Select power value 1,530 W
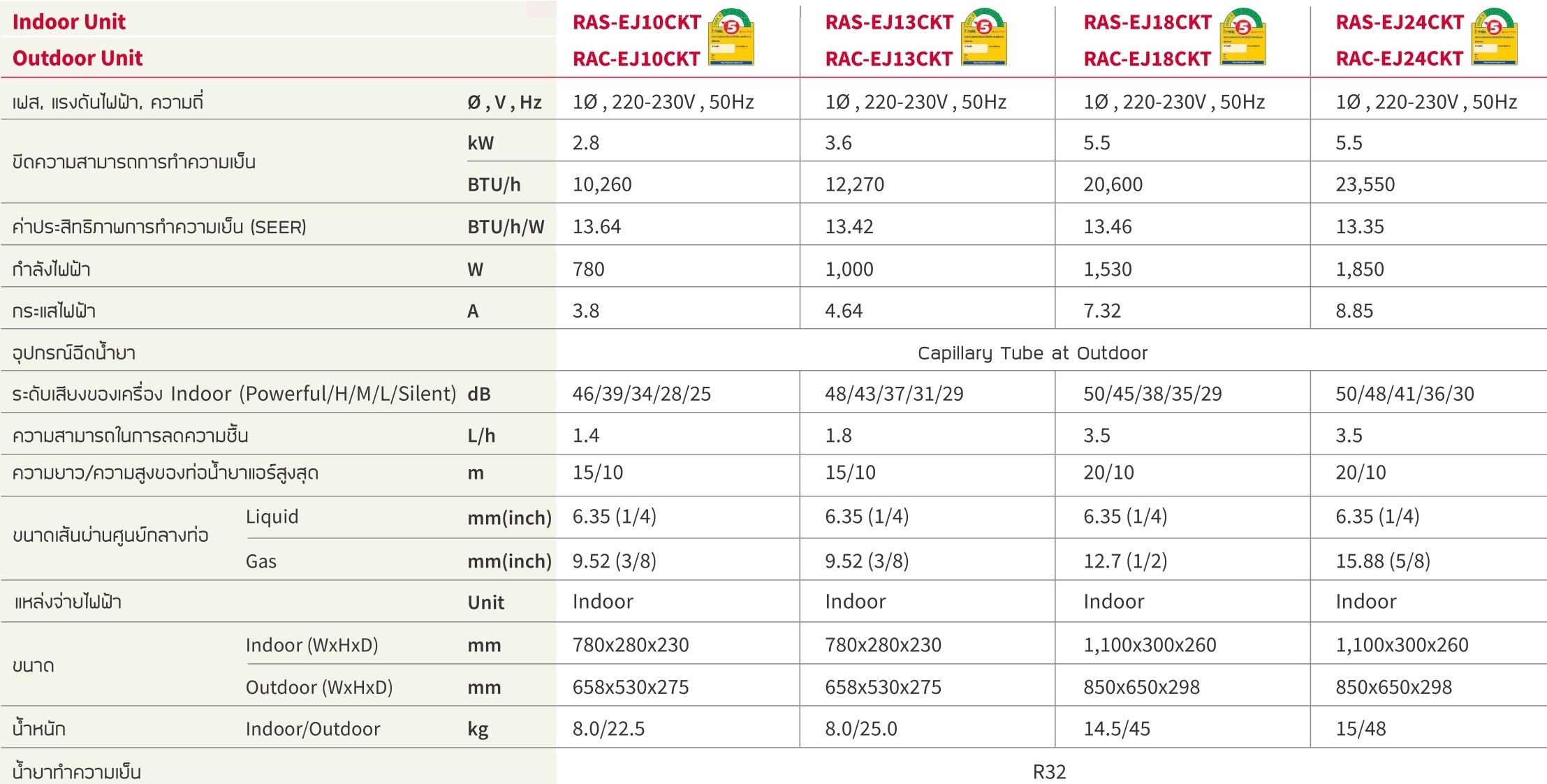This screenshot has height=784, width=1547. coord(1108,269)
